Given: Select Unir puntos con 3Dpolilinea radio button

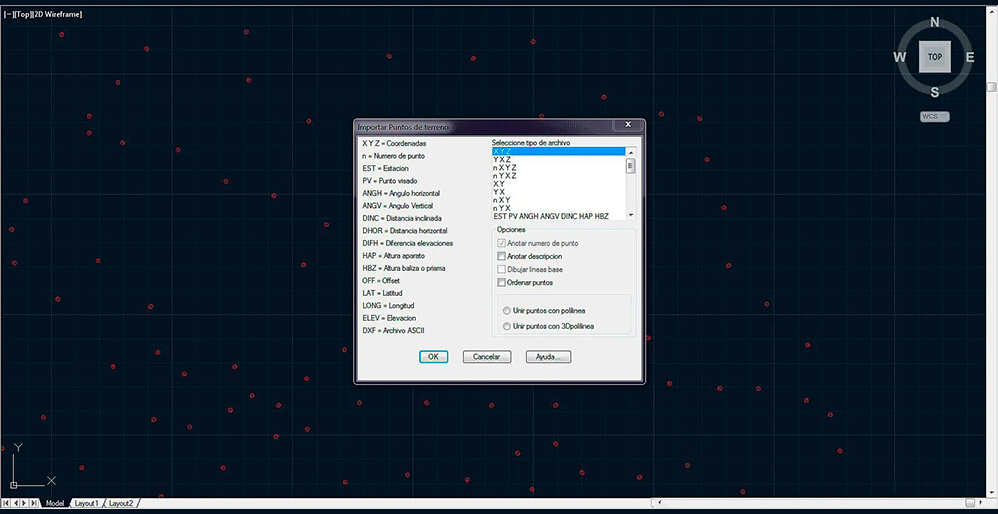Looking at the screenshot, I should (x=508, y=326).
